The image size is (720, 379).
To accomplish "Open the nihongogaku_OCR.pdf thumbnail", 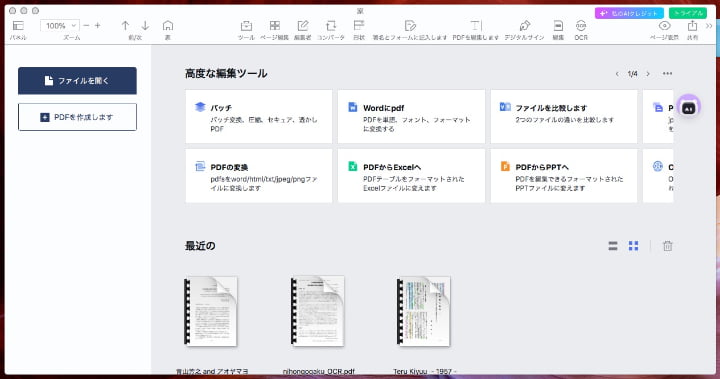I will pyautogui.click(x=318, y=311).
